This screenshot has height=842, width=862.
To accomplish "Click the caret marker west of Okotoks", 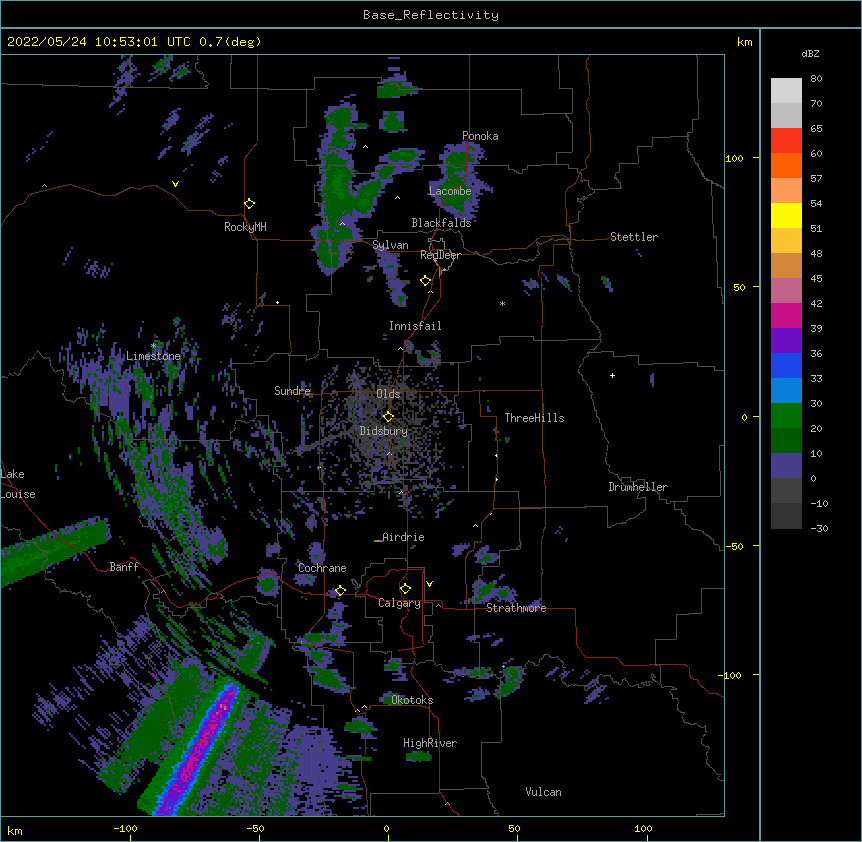I will point(364,707).
